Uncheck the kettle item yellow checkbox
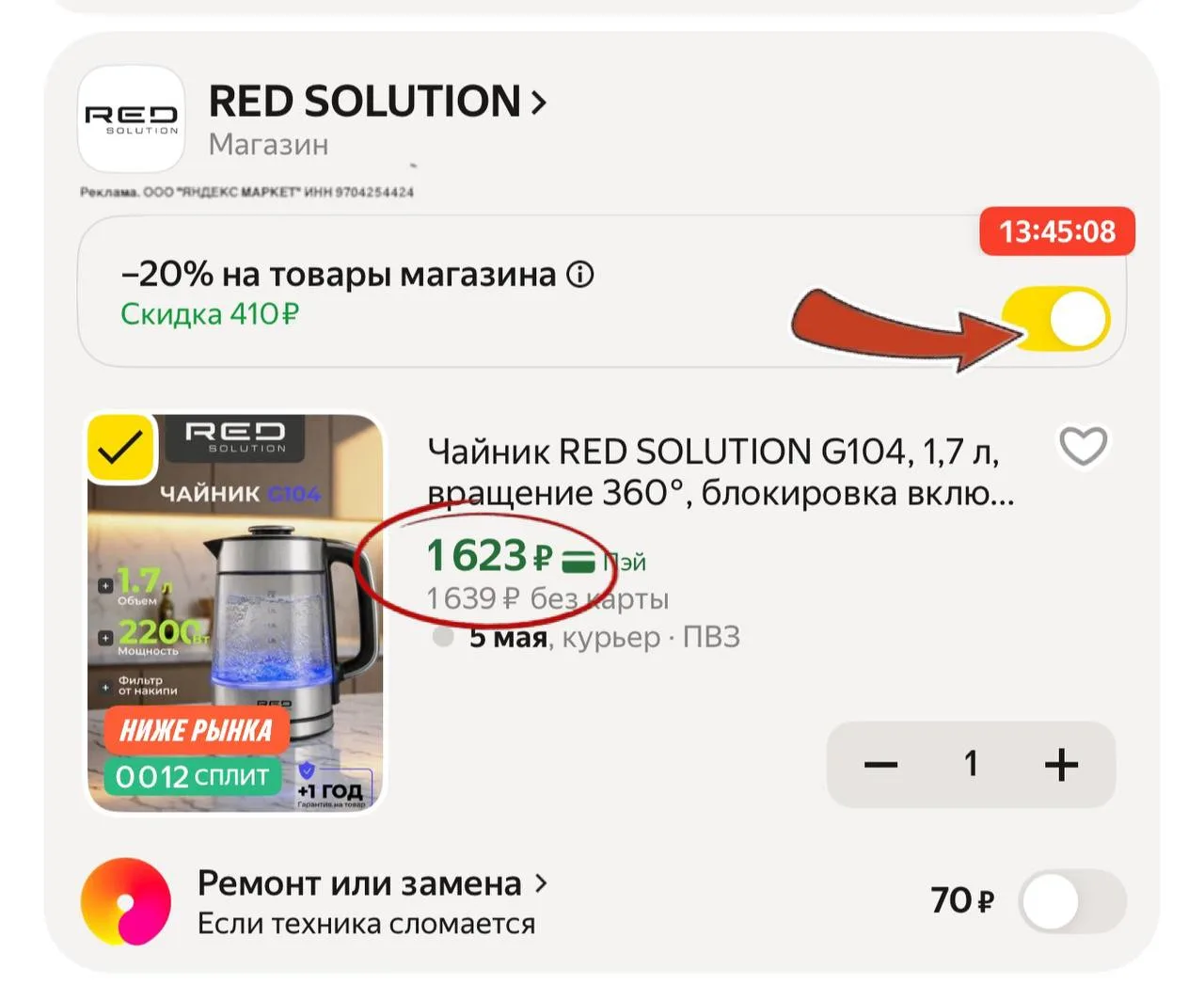1204x985 pixels. [x=120, y=448]
